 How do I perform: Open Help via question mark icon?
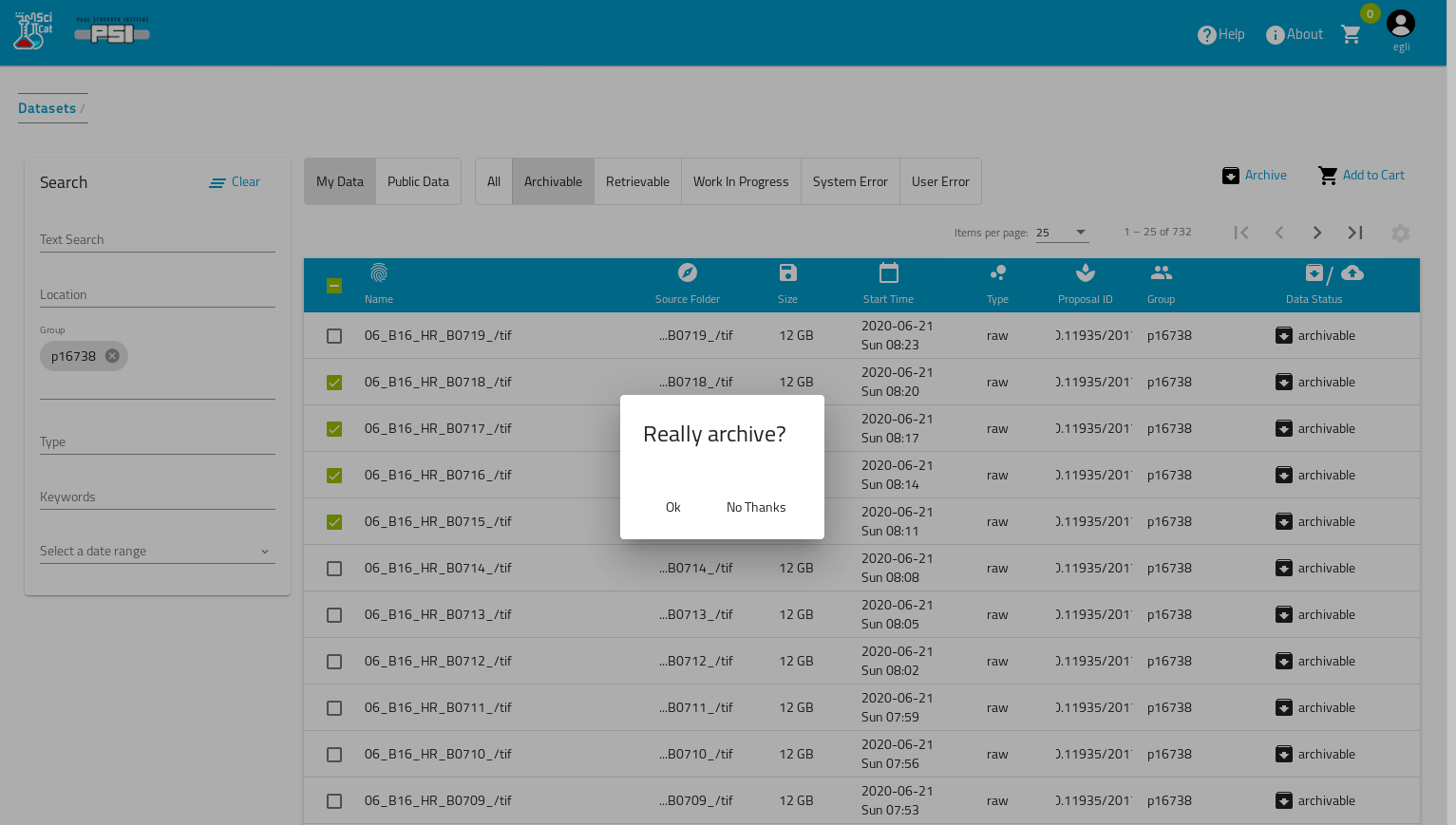pos(1207,35)
